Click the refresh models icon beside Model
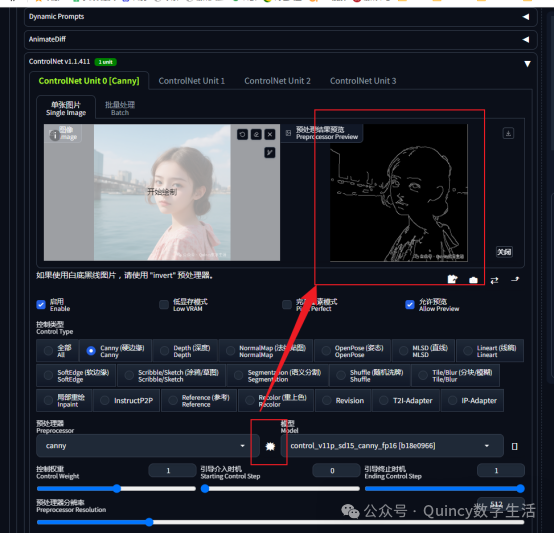The width and height of the screenshot is (554, 533). (x=515, y=446)
